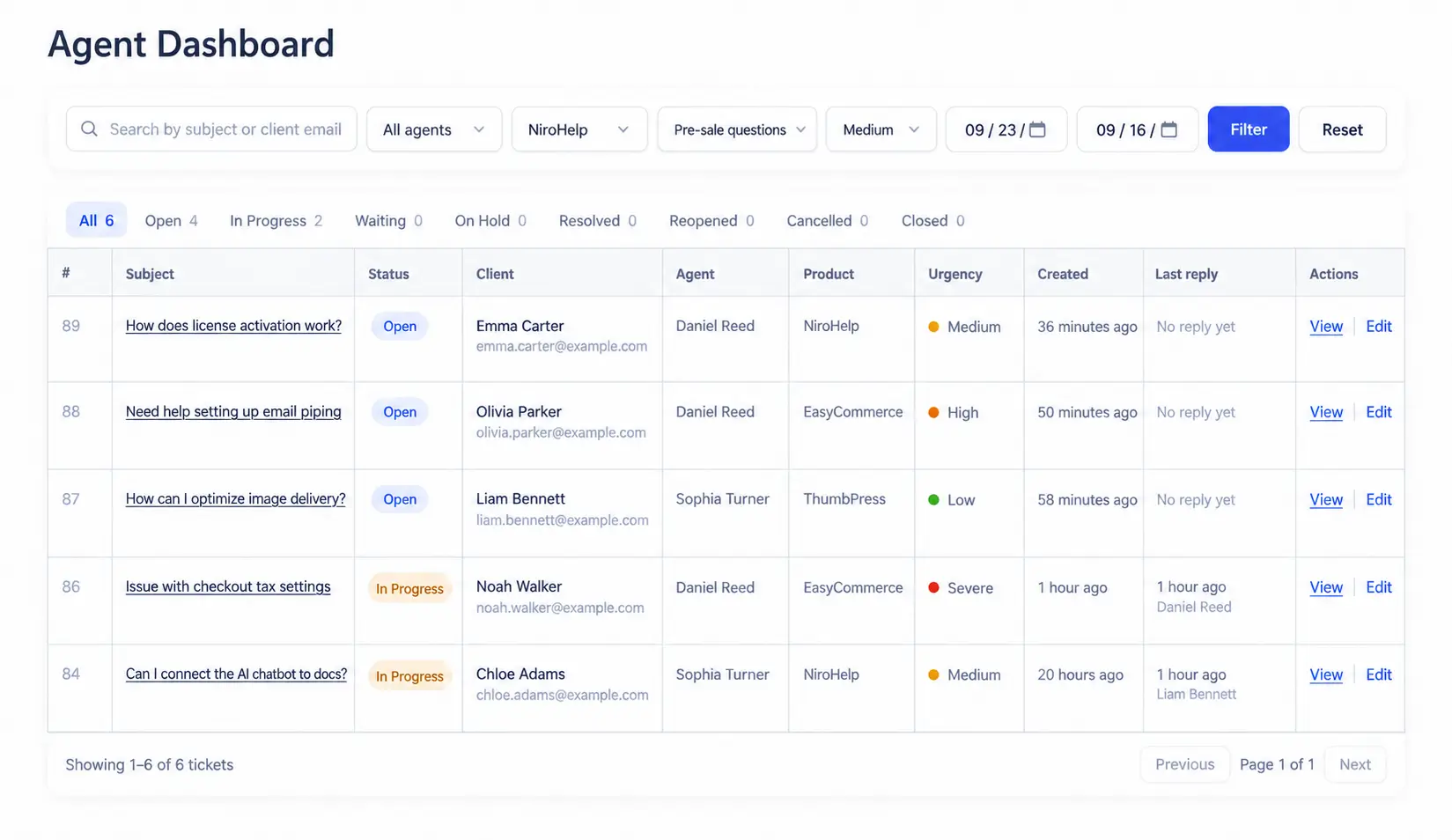
Task: Click View for ticket 89
Action: click(x=1326, y=327)
